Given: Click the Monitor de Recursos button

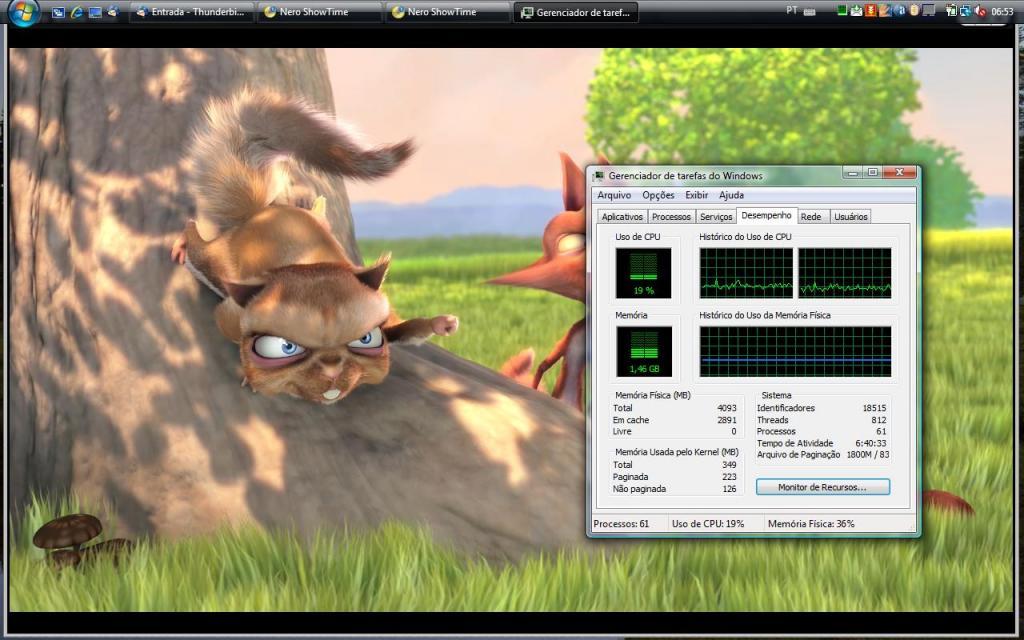Looking at the screenshot, I should coord(821,487).
